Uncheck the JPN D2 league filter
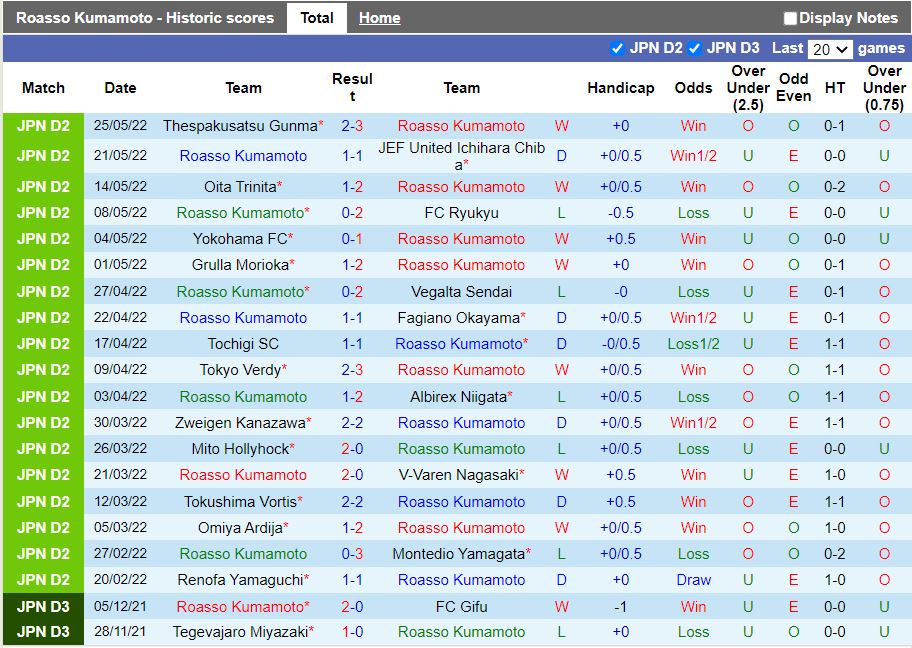The width and height of the screenshot is (912, 648). coord(617,48)
